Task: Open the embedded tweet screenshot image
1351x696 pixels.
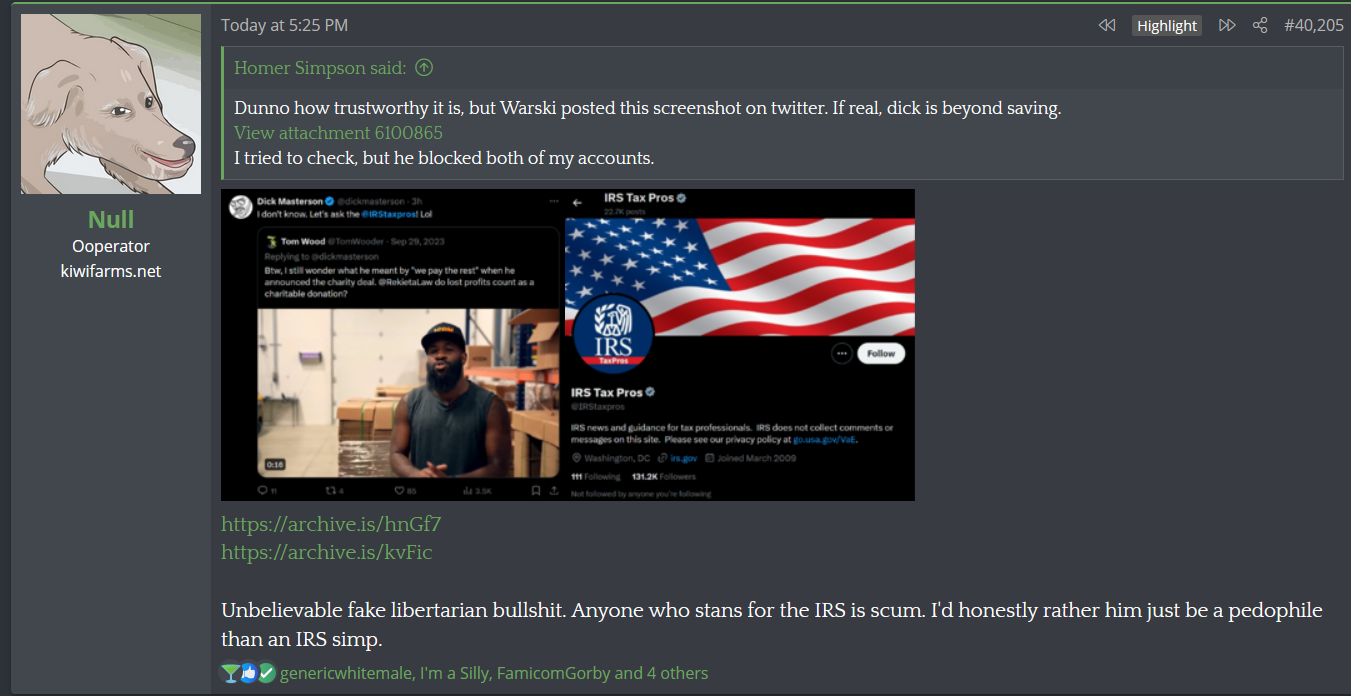Action: click(568, 345)
